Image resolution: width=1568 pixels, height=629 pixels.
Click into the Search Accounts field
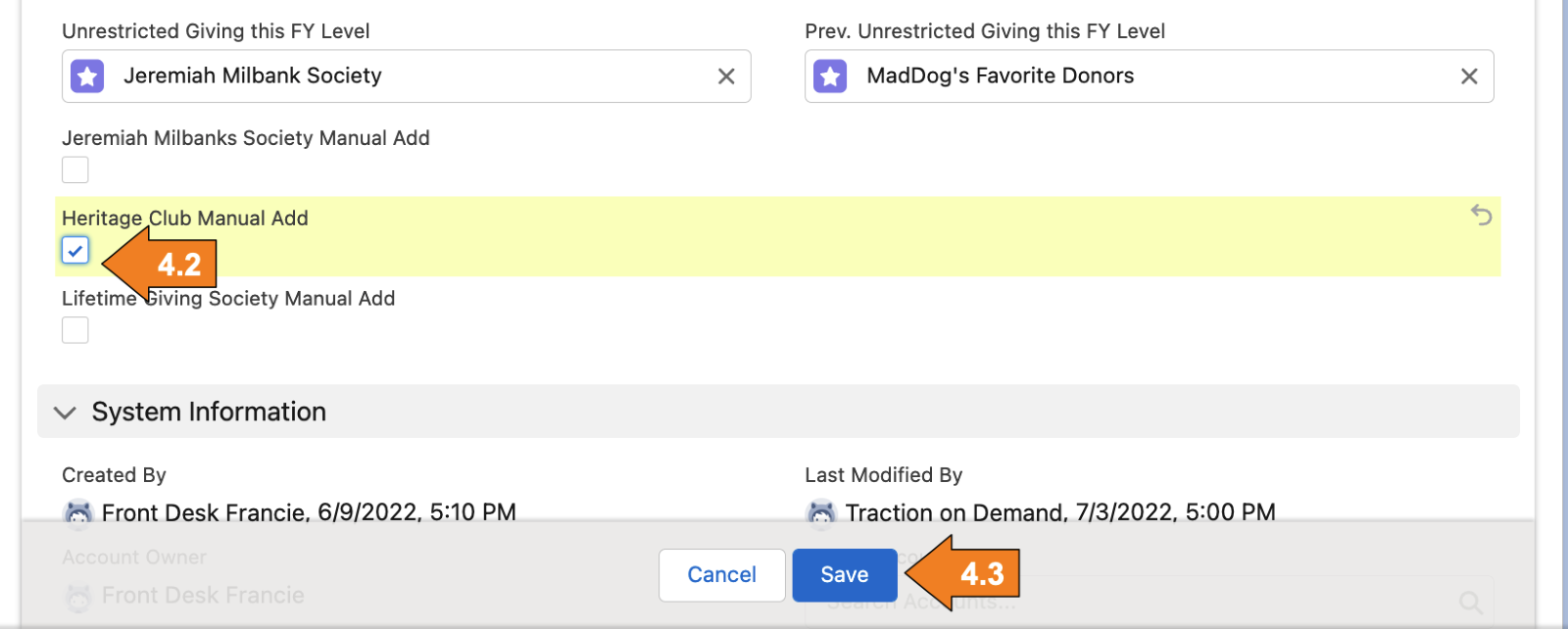(x=1176, y=604)
